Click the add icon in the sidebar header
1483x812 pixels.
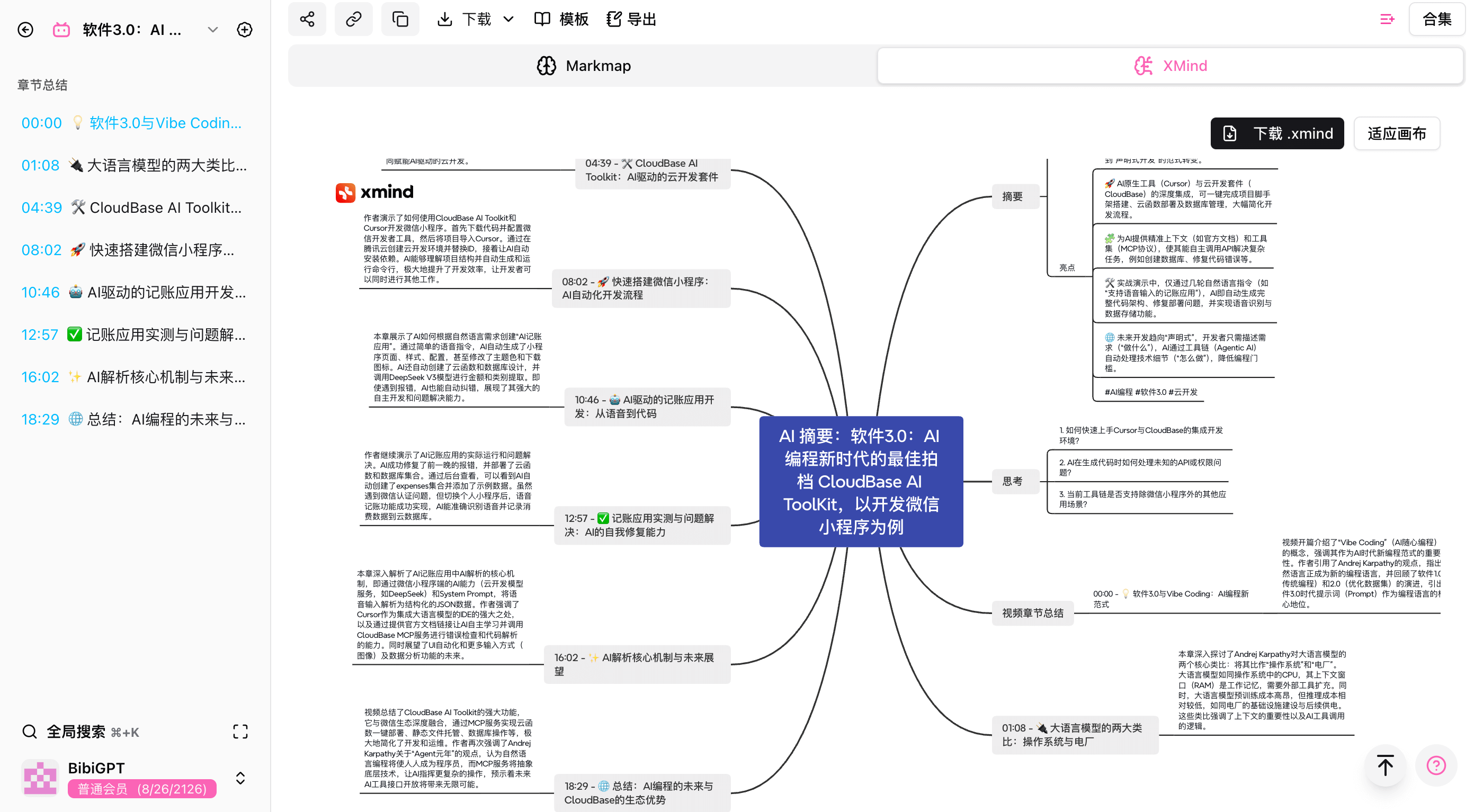[245, 29]
